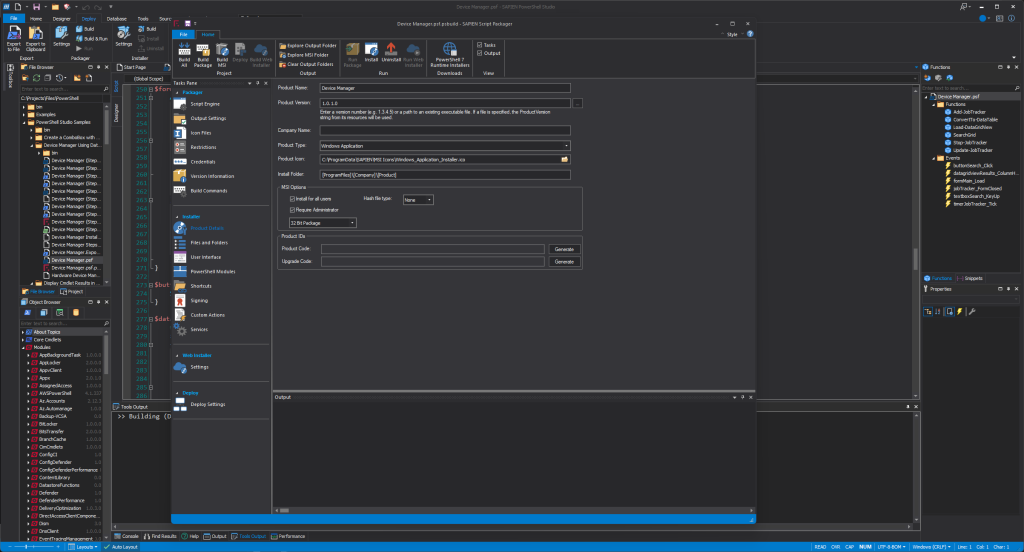The height and width of the screenshot is (552, 1024).
Task: Open the Hash file type dropdown
Action: click(x=417, y=200)
